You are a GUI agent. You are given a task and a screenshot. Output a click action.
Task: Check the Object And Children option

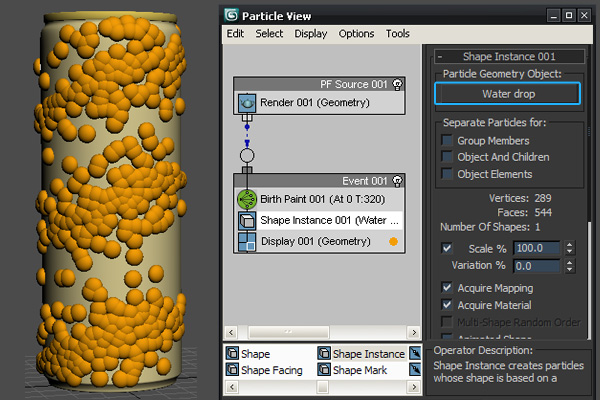click(x=448, y=157)
